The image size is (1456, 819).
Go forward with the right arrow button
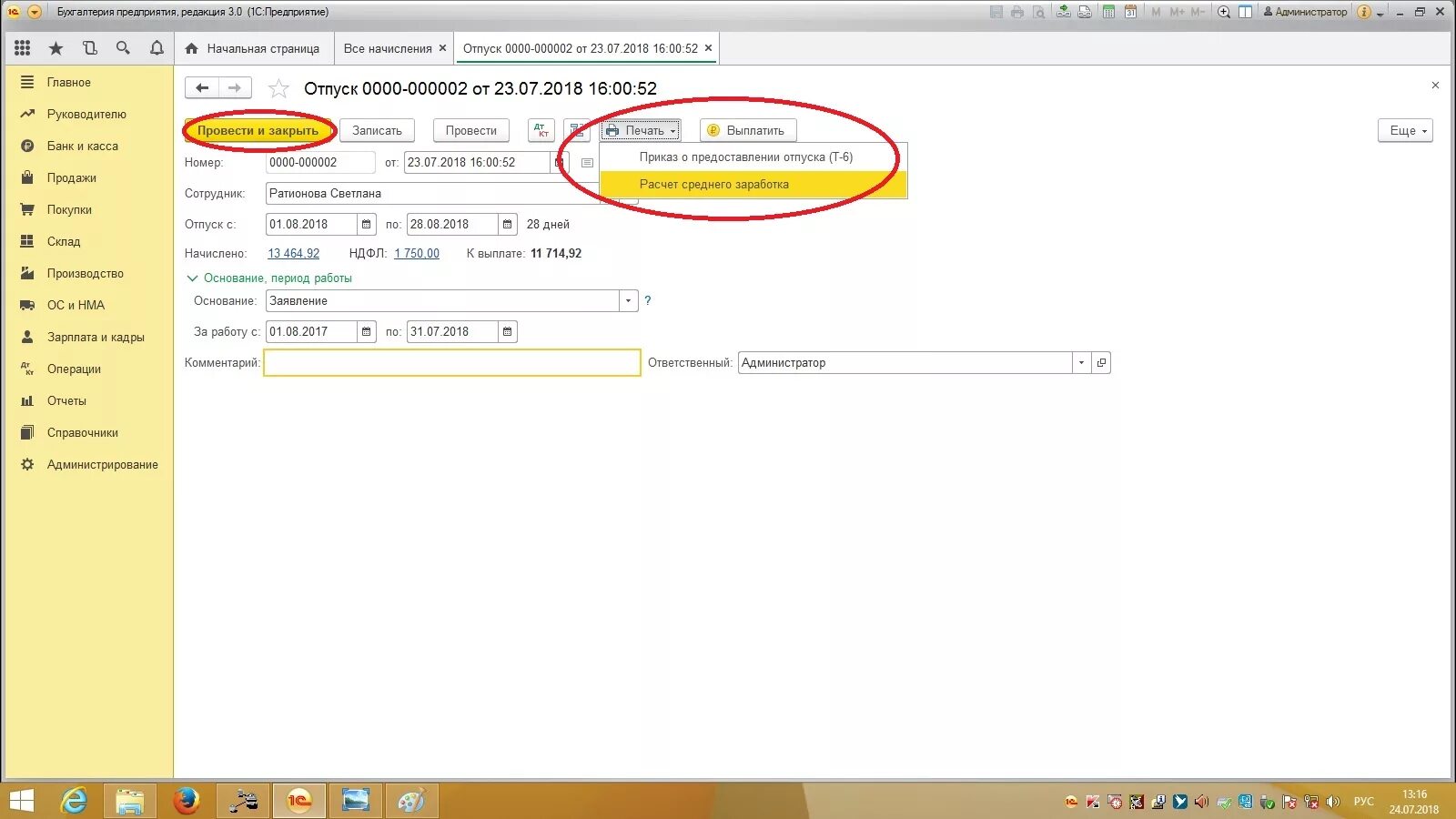tap(235, 88)
